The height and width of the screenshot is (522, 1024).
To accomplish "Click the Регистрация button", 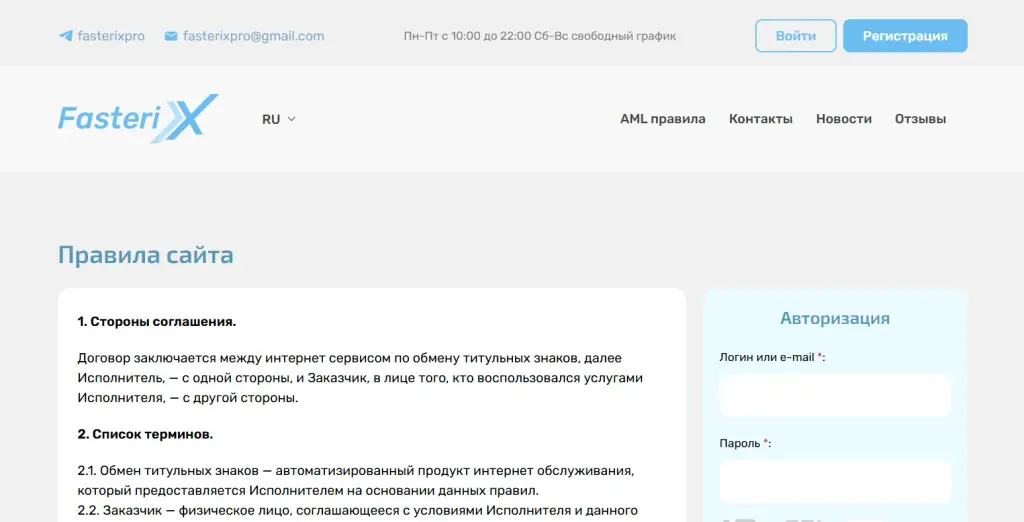I will [905, 36].
